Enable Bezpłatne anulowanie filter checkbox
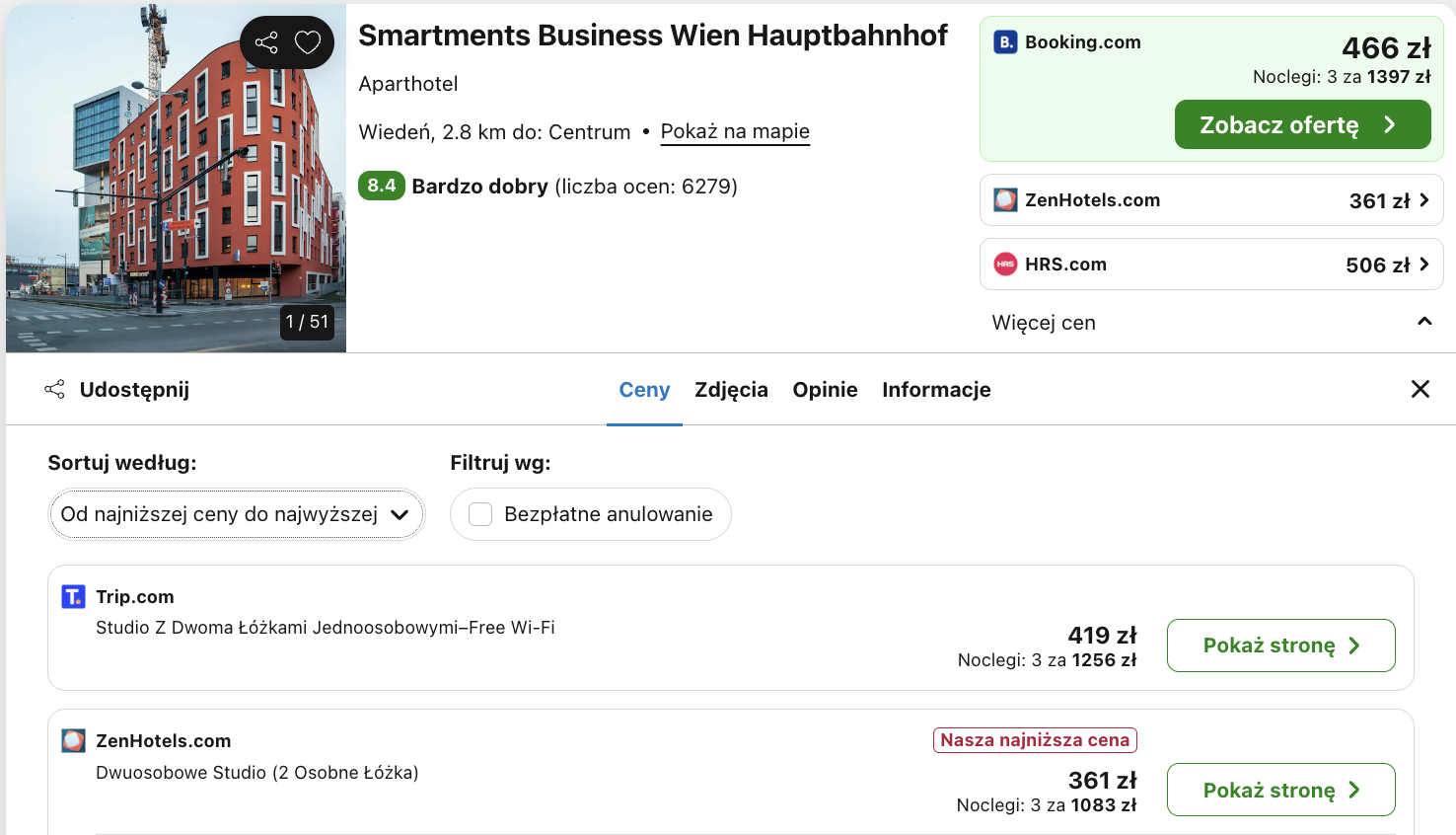 (x=480, y=514)
